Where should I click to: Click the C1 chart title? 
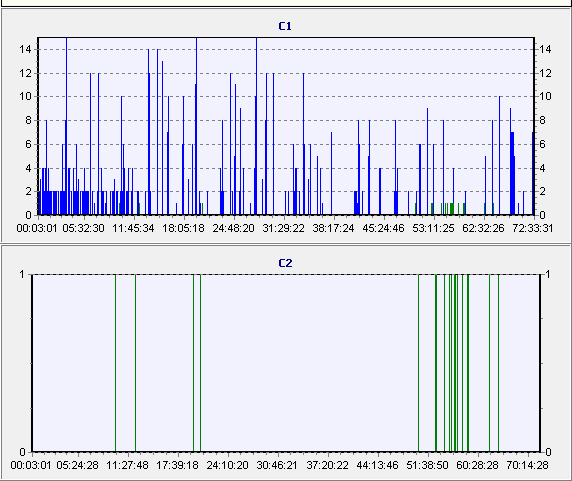click(x=285, y=26)
